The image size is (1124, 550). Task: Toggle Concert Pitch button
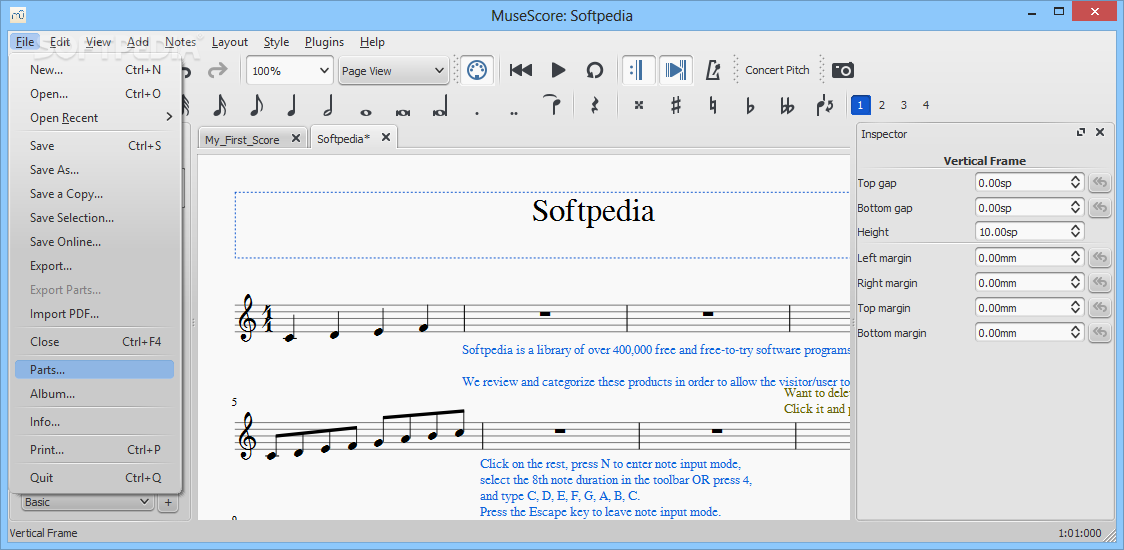pyautogui.click(x=777, y=70)
